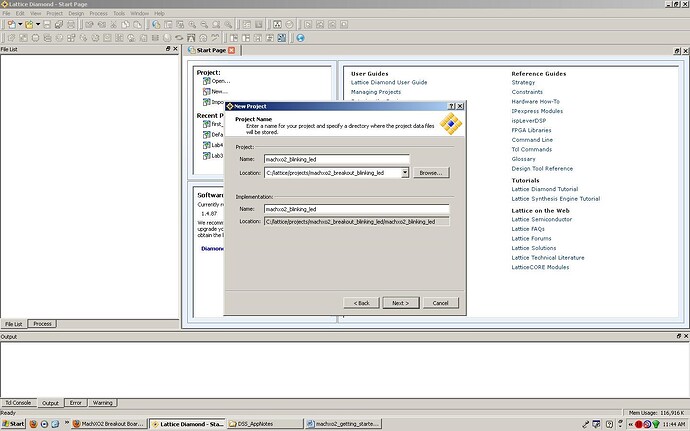Screen dimensions: 690x431
Task: Click the Zoom Out toolbar icon
Action: pos(204,25)
